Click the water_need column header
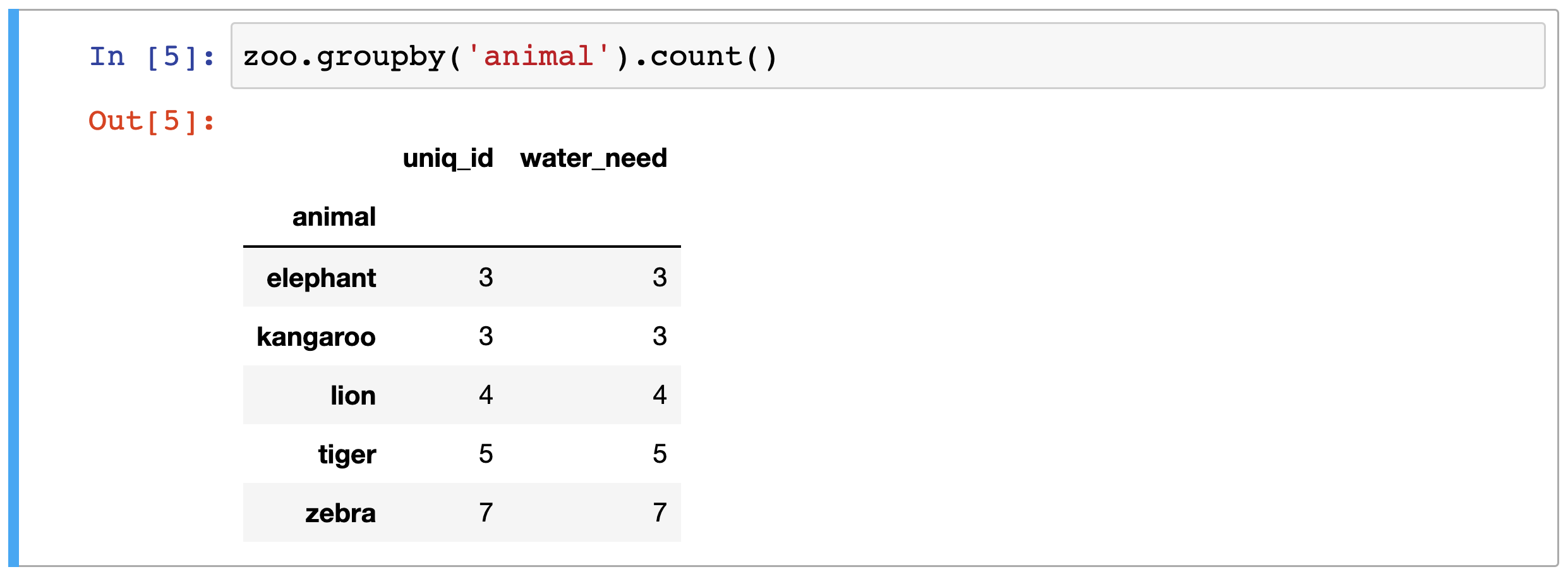 (x=593, y=158)
